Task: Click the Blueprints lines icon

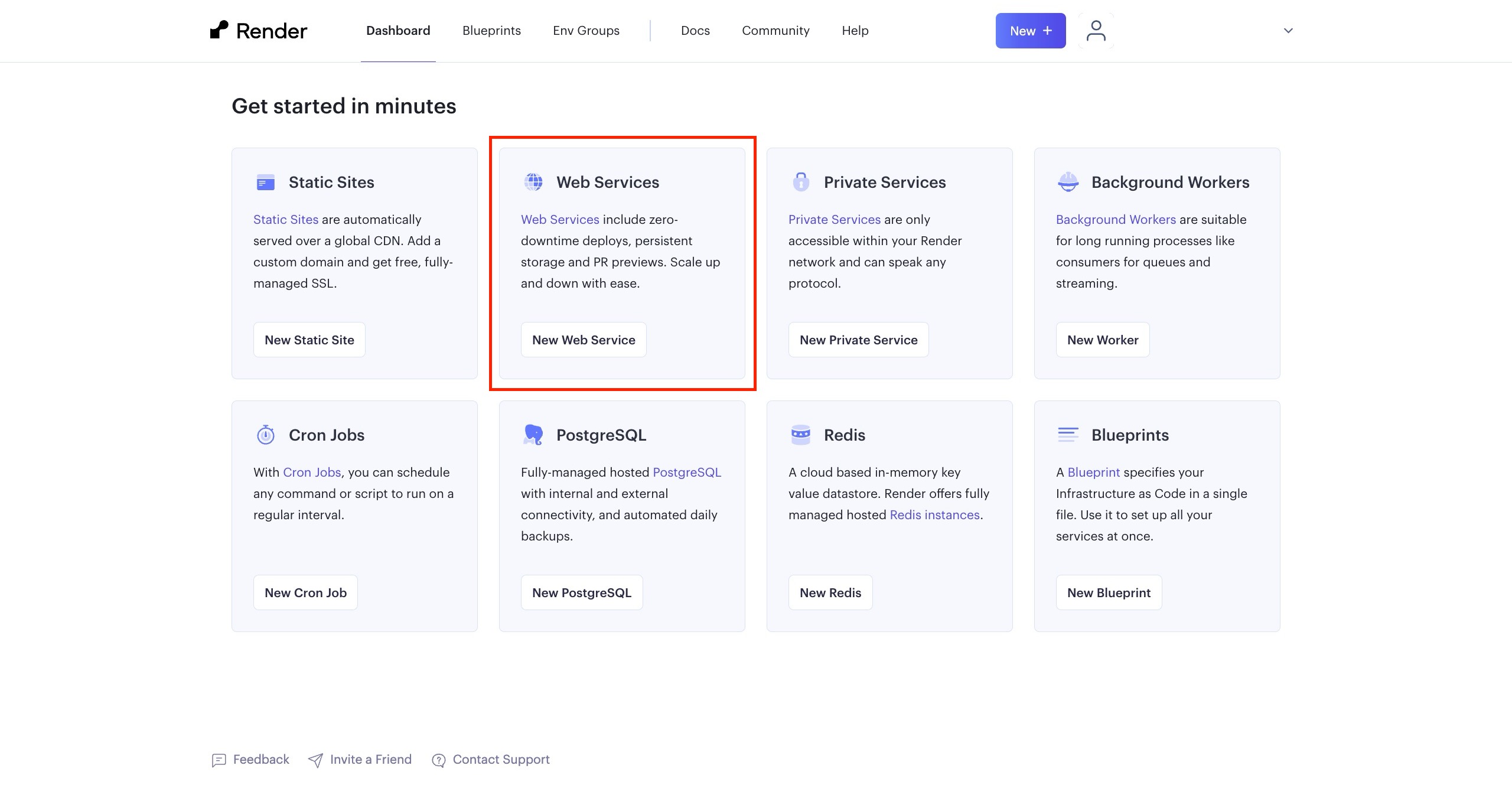Action: point(1068,435)
